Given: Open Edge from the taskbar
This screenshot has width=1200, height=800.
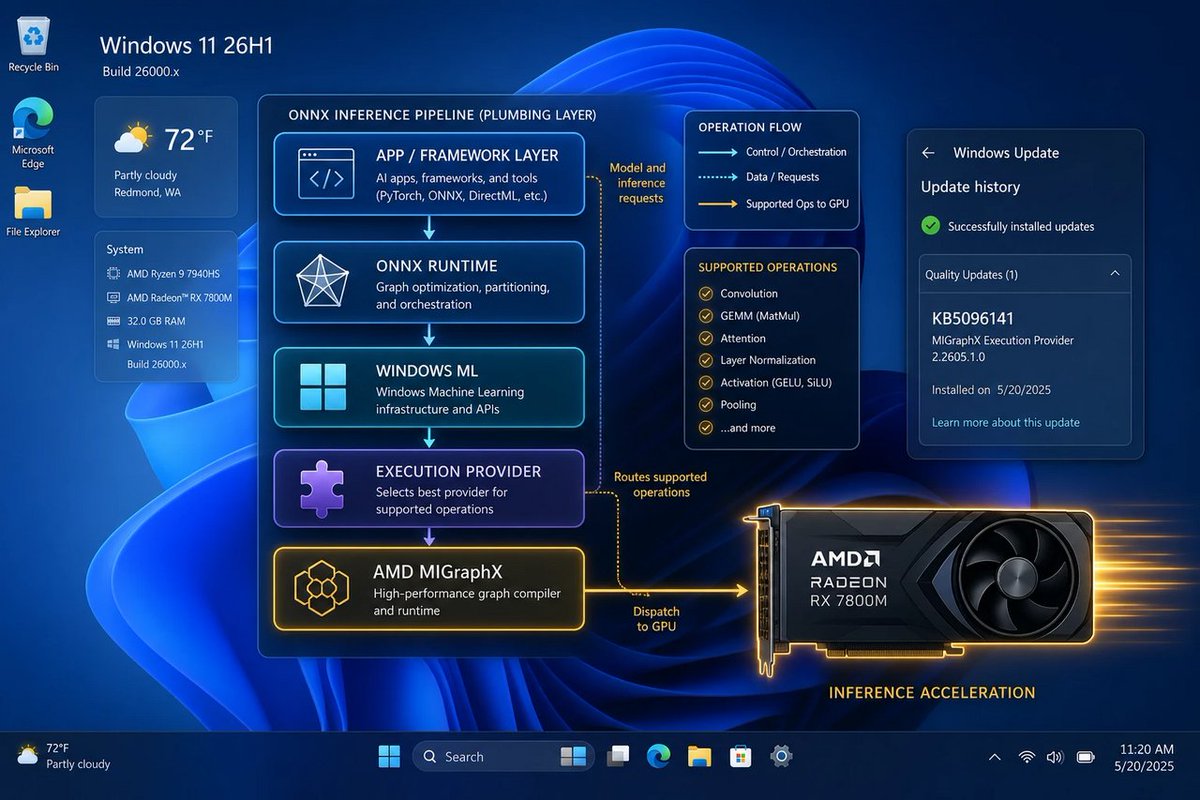Looking at the screenshot, I should coord(658,756).
